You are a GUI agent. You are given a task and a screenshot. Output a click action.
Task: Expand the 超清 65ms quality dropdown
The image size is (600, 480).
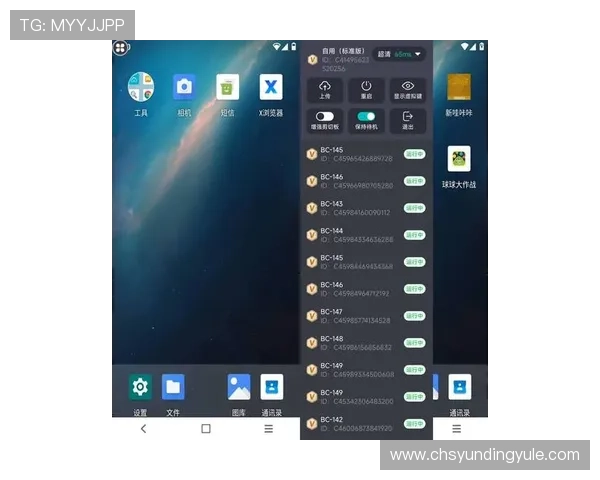(400, 54)
